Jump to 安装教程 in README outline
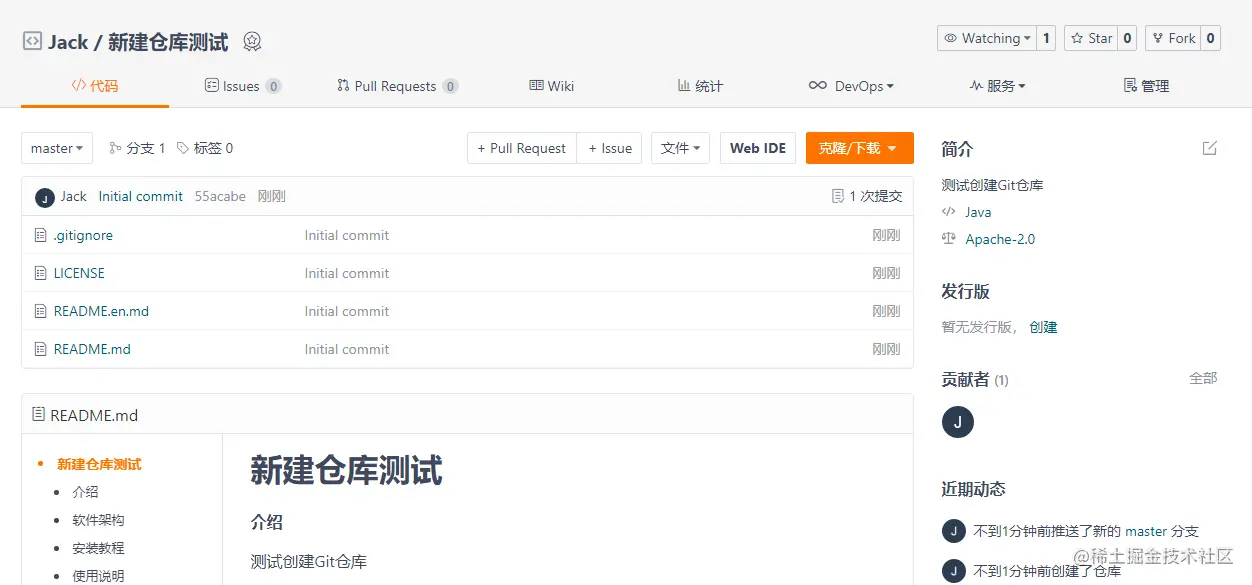 click(x=99, y=548)
